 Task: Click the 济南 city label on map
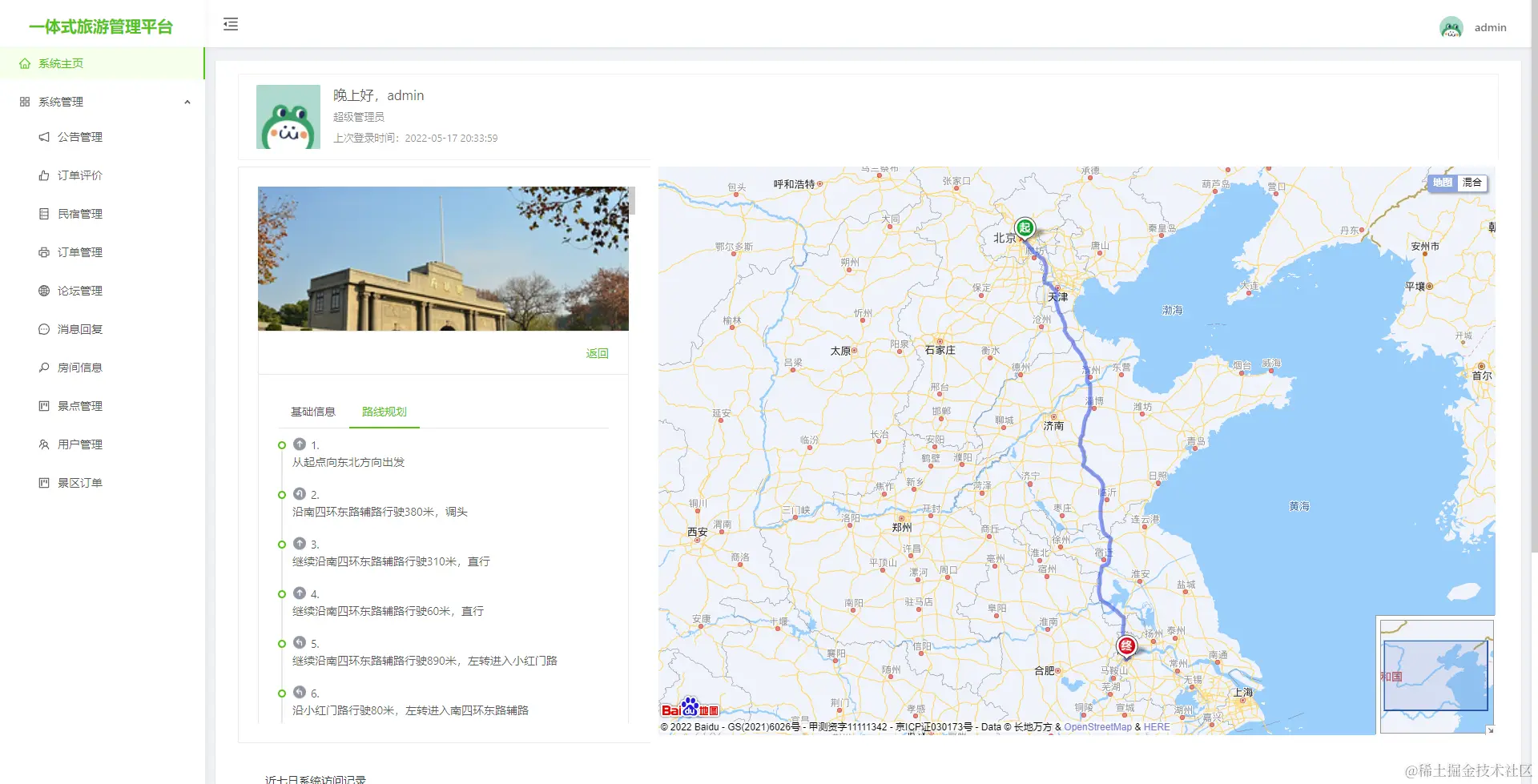(x=1053, y=426)
